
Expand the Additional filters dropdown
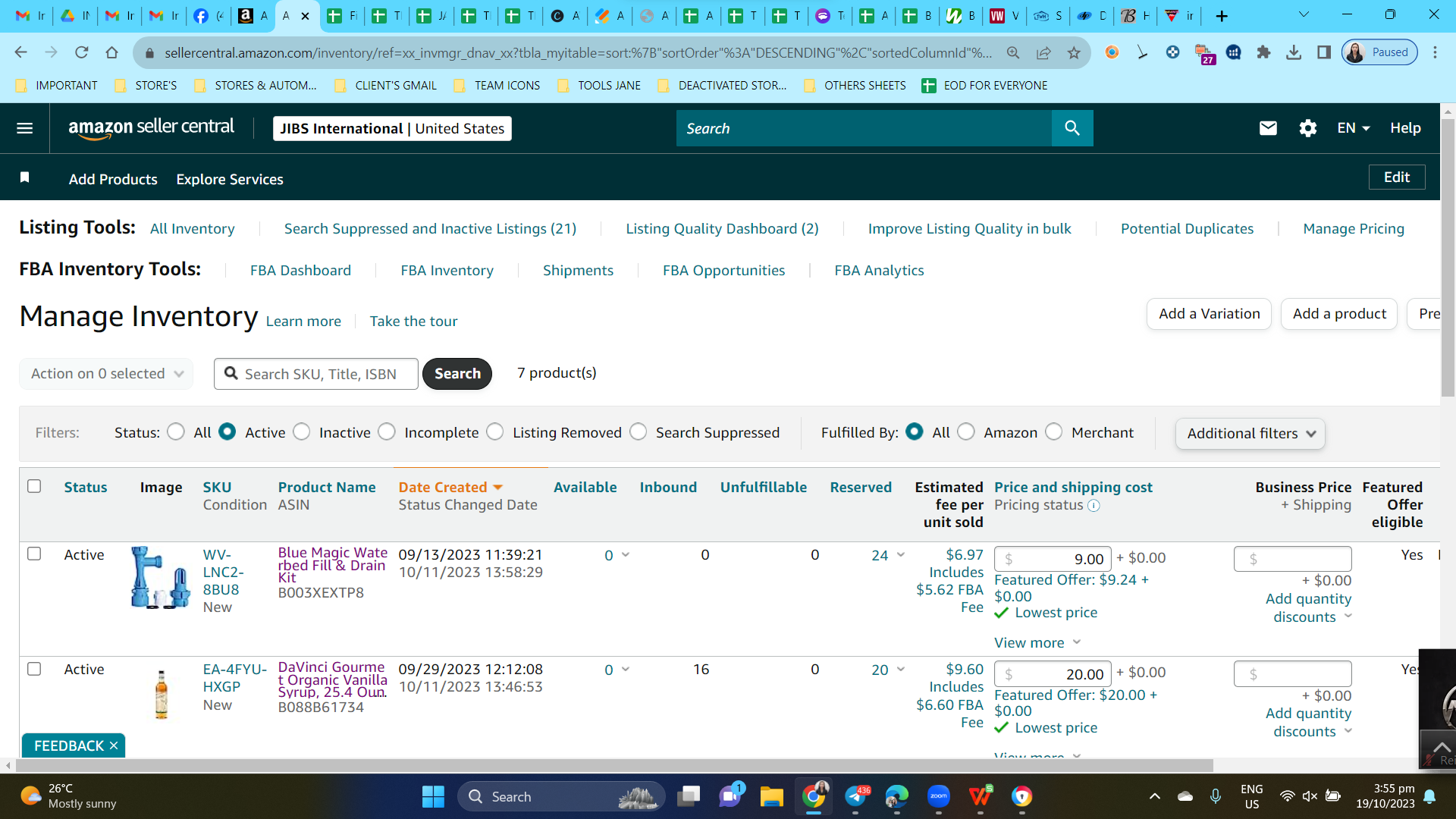click(x=1250, y=434)
